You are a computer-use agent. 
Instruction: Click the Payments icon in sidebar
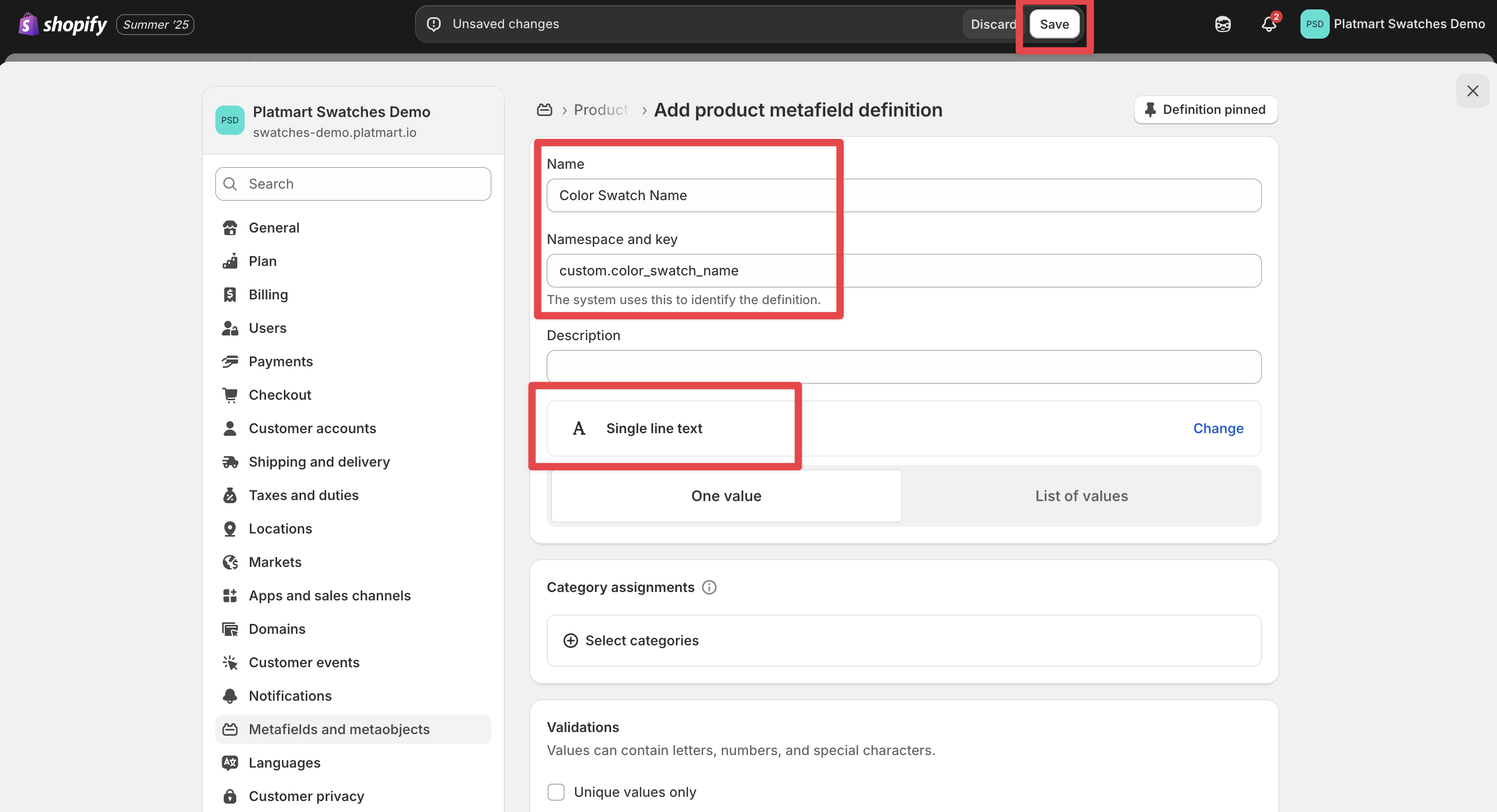click(230, 361)
